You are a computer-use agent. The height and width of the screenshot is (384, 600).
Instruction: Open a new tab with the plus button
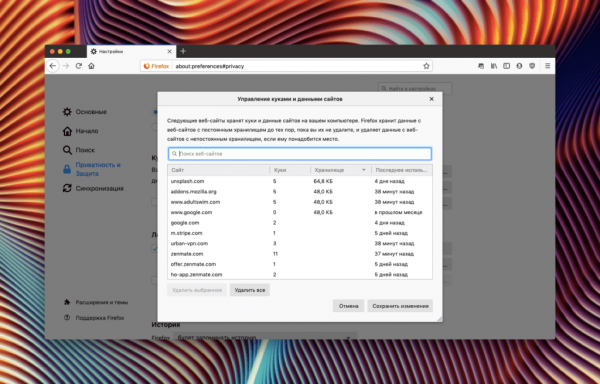(x=183, y=51)
